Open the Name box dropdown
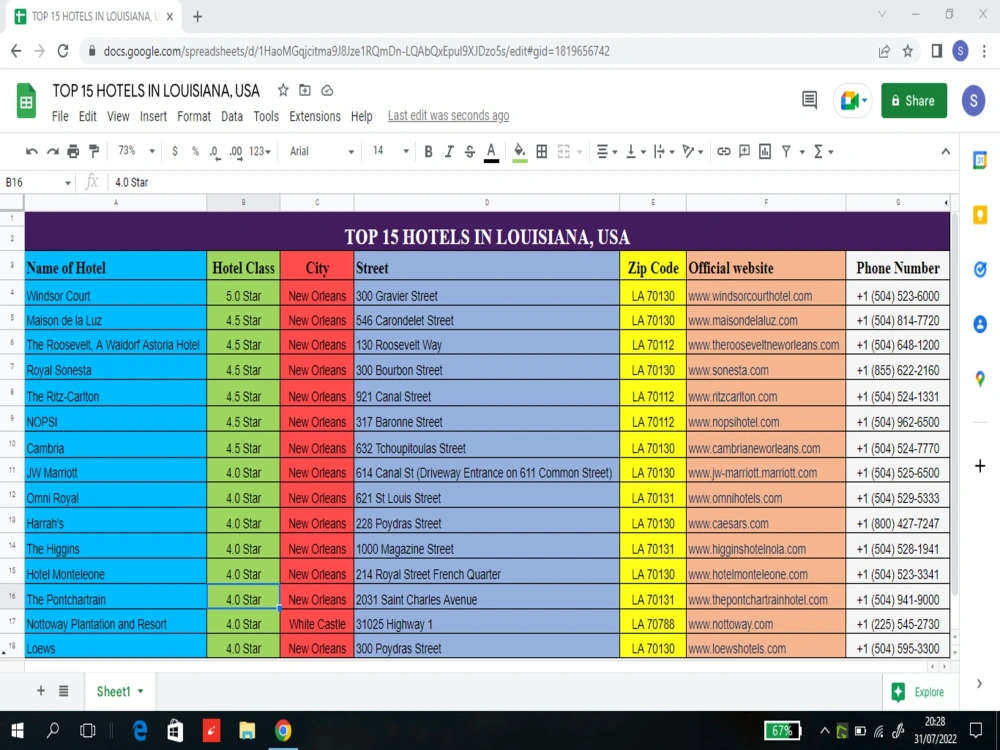The height and width of the screenshot is (750, 1000). (68, 183)
